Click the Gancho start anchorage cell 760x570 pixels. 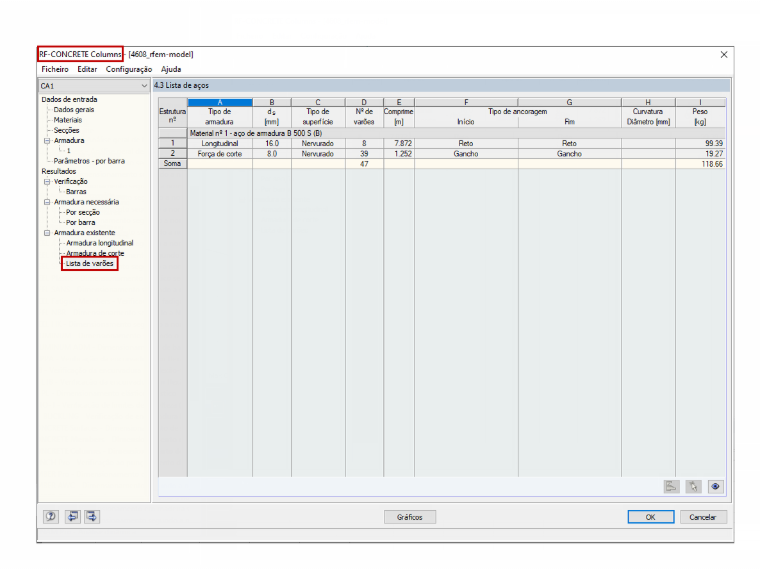coord(466,154)
